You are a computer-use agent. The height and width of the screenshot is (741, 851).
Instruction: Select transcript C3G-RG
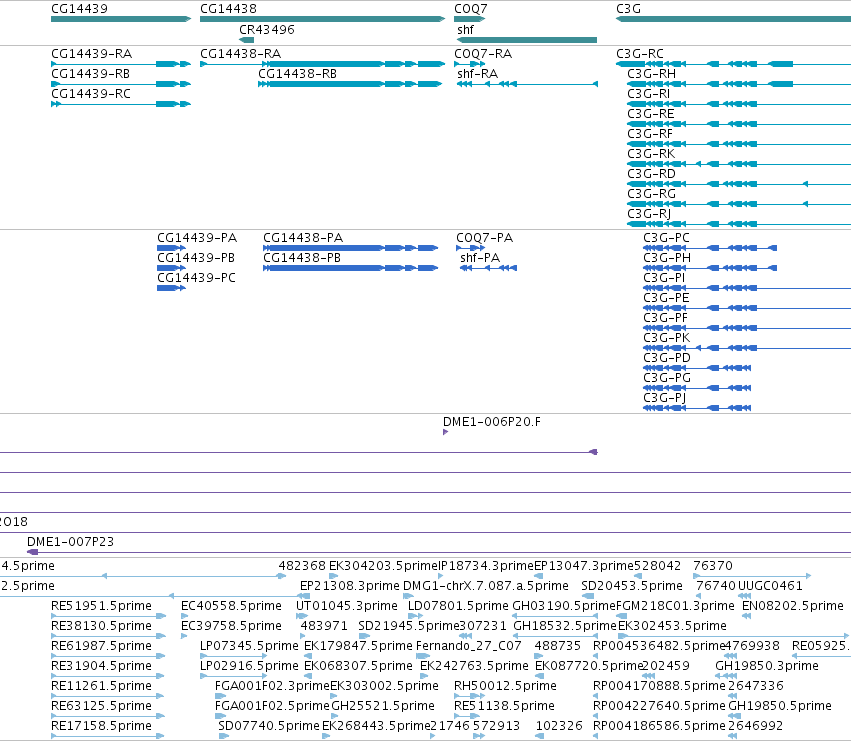tap(652, 194)
